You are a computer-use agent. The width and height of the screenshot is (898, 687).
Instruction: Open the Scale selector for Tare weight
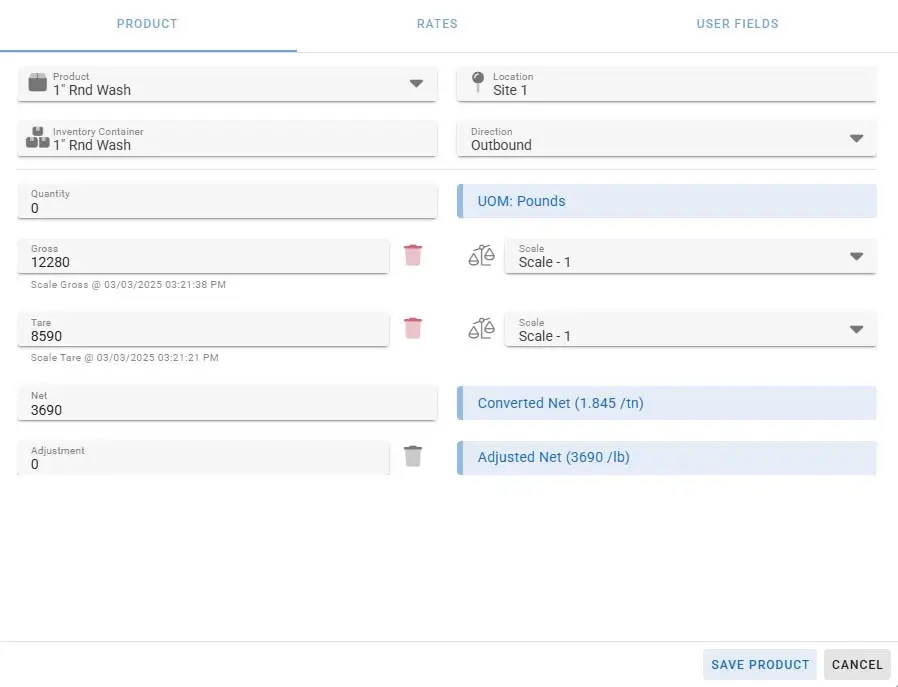click(x=856, y=329)
